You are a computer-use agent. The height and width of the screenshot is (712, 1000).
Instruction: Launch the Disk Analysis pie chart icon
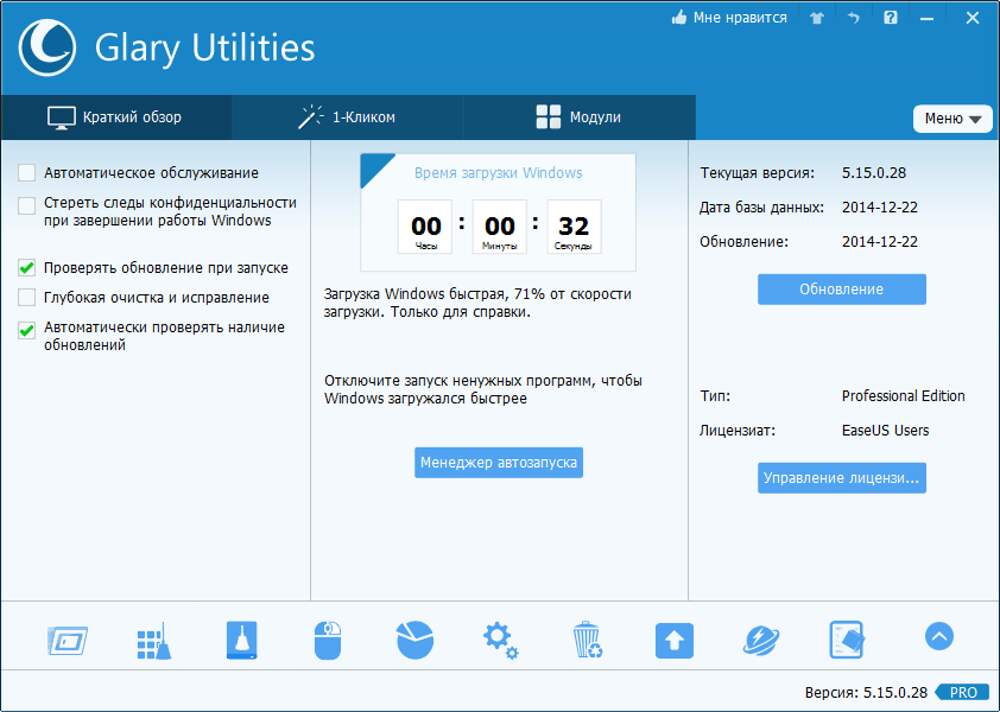click(x=414, y=640)
